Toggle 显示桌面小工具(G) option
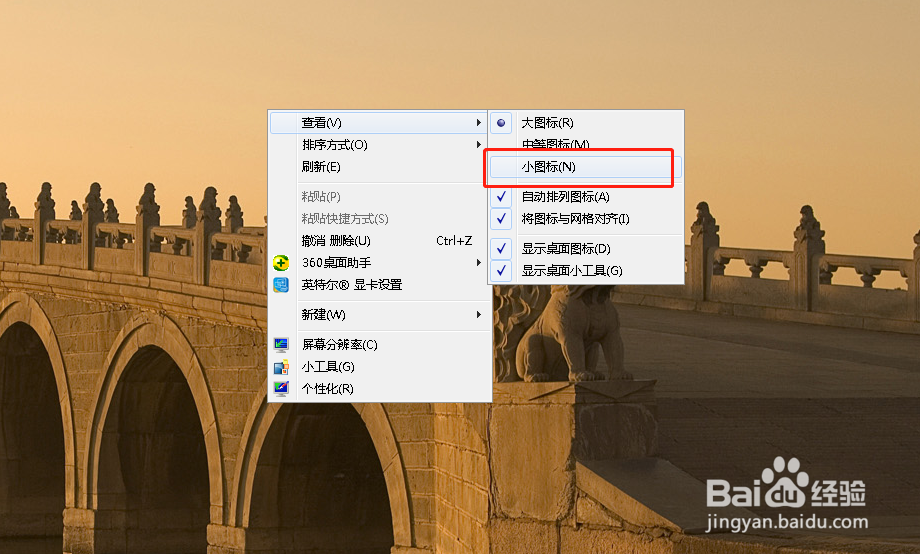The width and height of the screenshot is (920, 554). [x=586, y=271]
